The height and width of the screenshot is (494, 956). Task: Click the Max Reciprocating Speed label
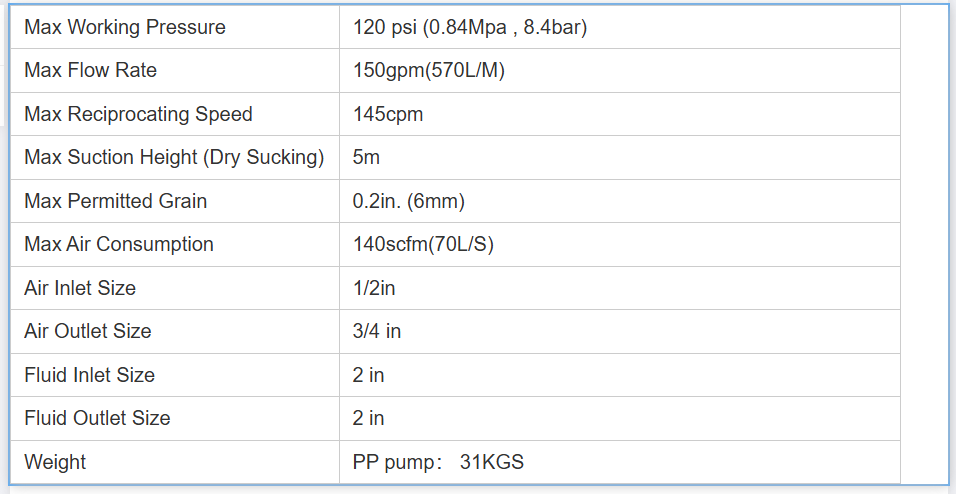click(x=138, y=114)
